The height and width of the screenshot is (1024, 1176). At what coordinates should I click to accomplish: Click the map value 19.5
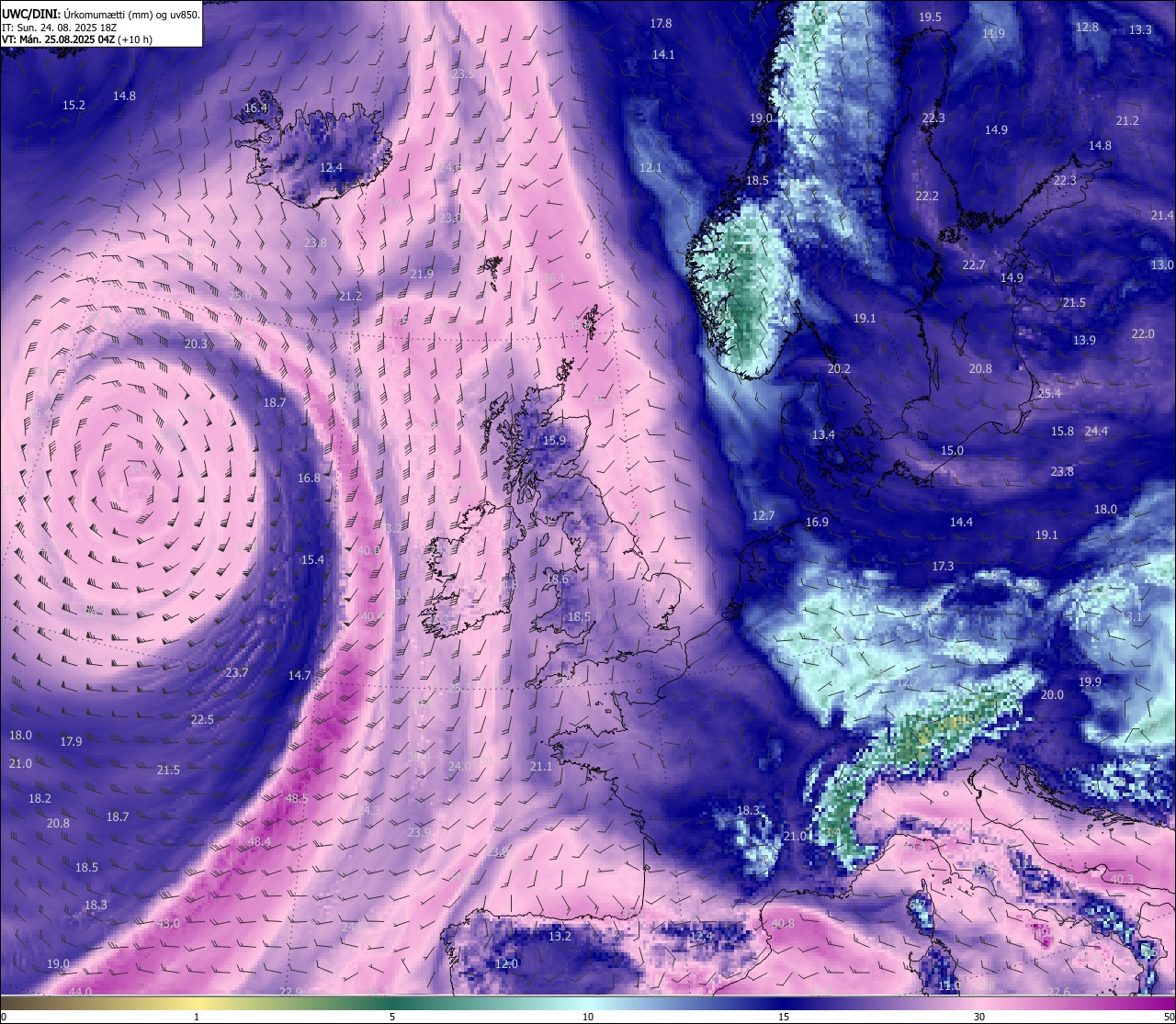click(930, 17)
